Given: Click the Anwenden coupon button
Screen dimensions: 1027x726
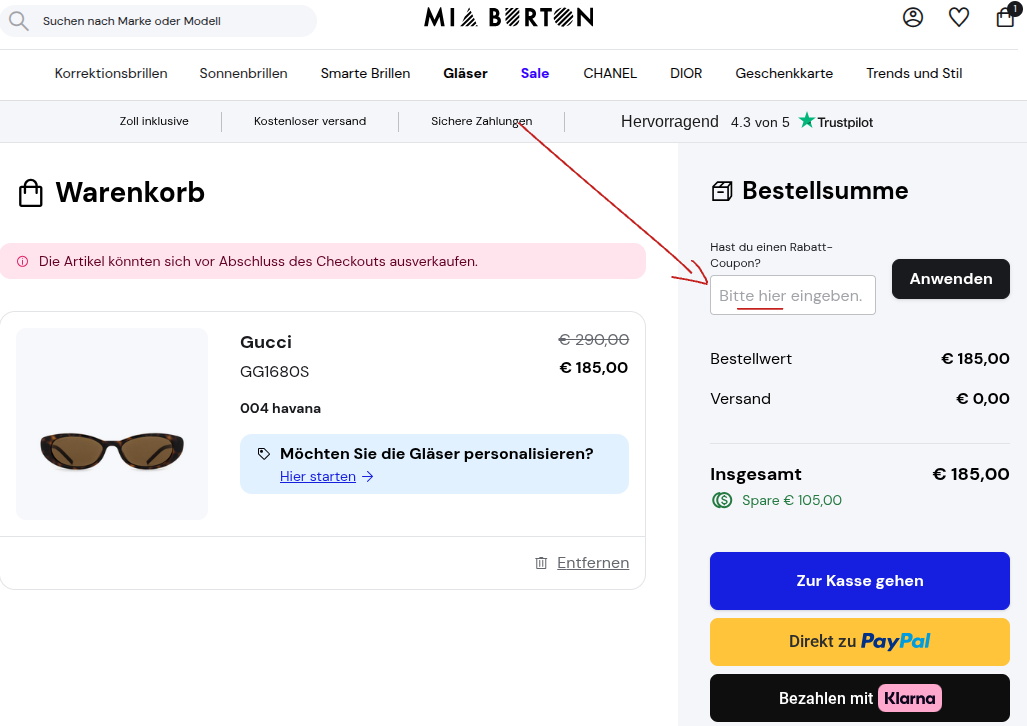Looking at the screenshot, I should [x=950, y=279].
